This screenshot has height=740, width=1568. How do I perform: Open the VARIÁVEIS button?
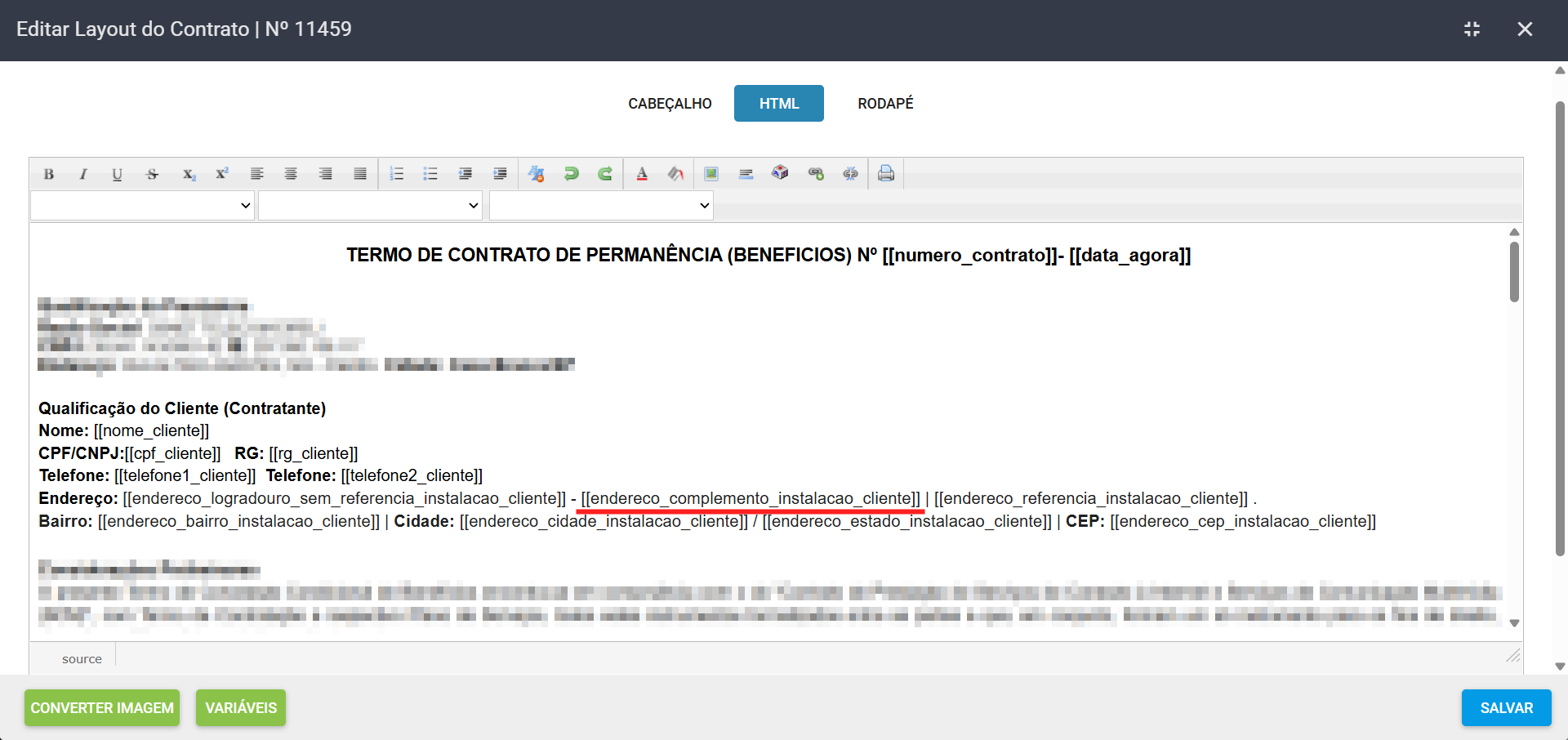point(241,708)
